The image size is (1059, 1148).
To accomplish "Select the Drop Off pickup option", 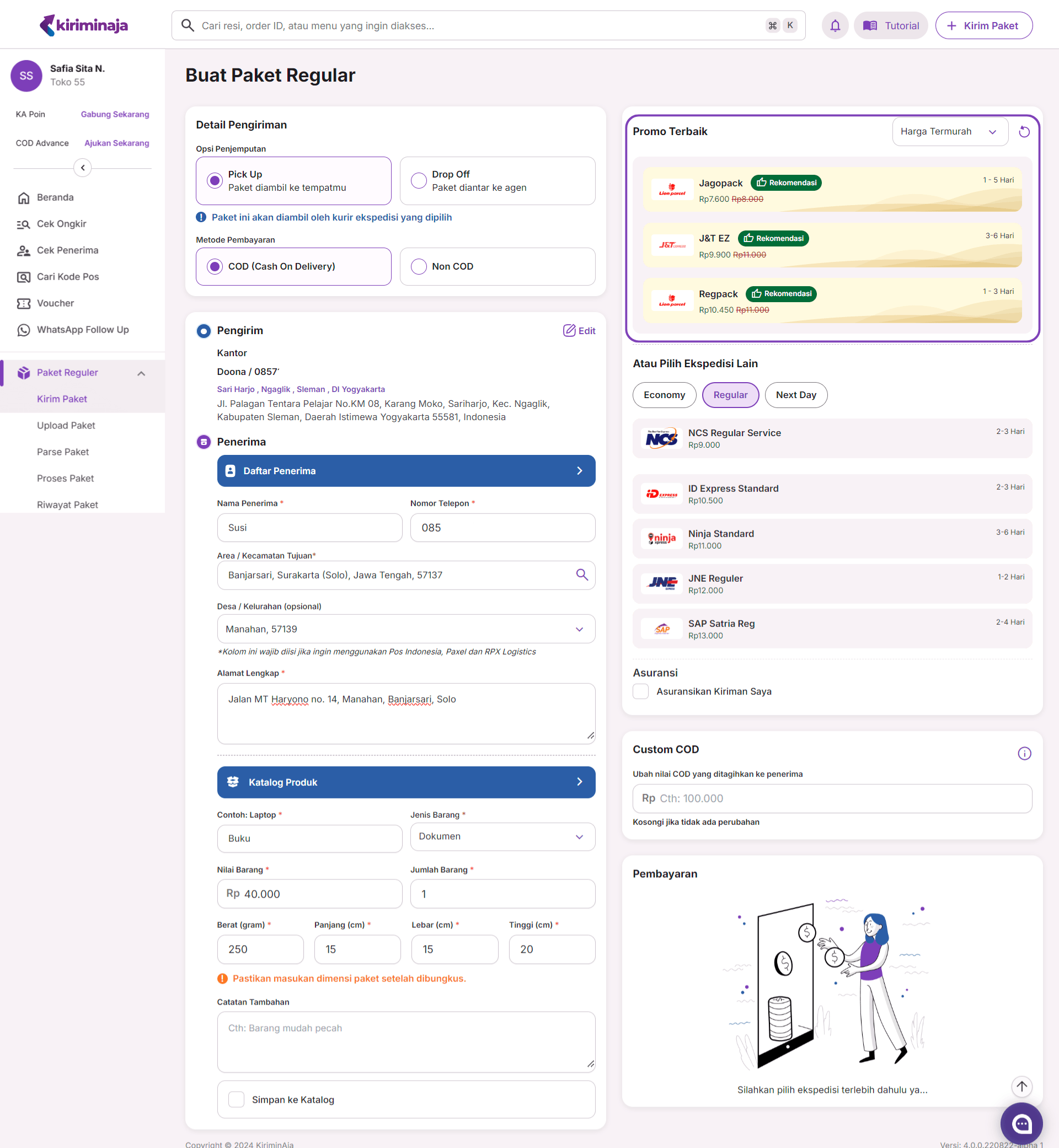I will [x=497, y=181].
